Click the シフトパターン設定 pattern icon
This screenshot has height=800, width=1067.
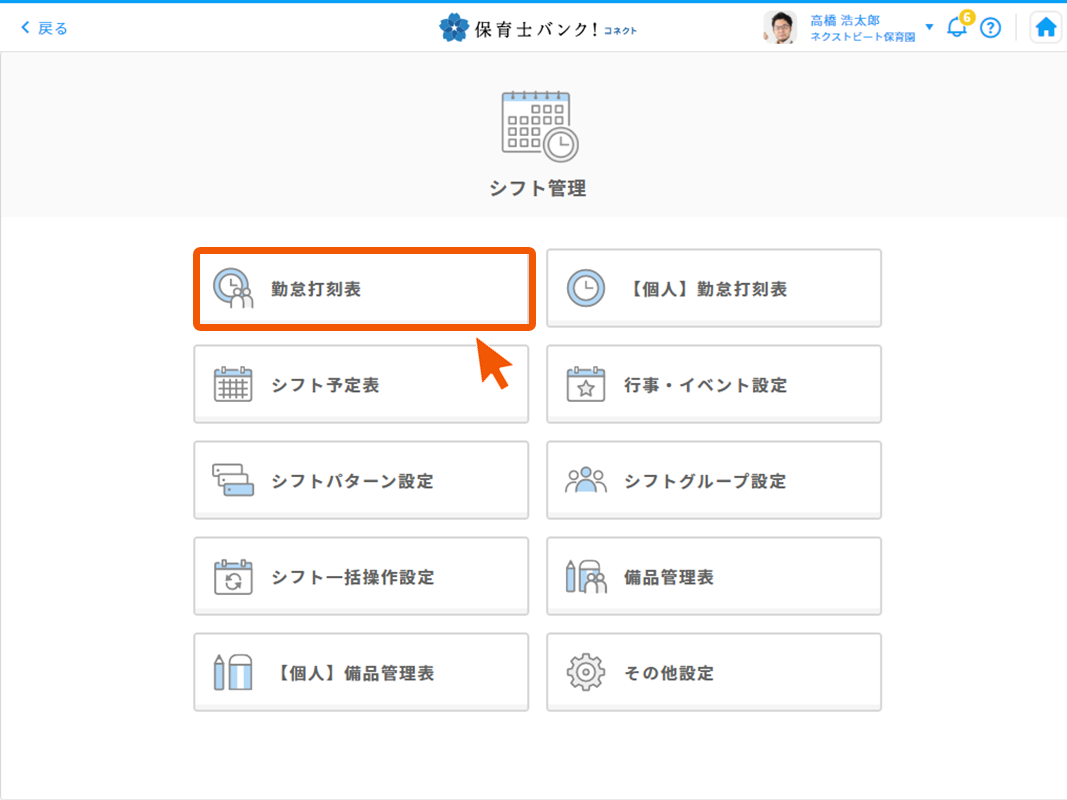point(233,481)
